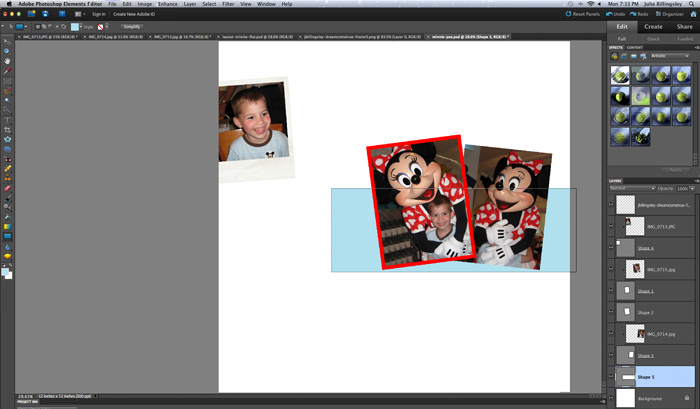Switch to the Share tab
This screenshot has width=700, height=409.
[684, 27]
